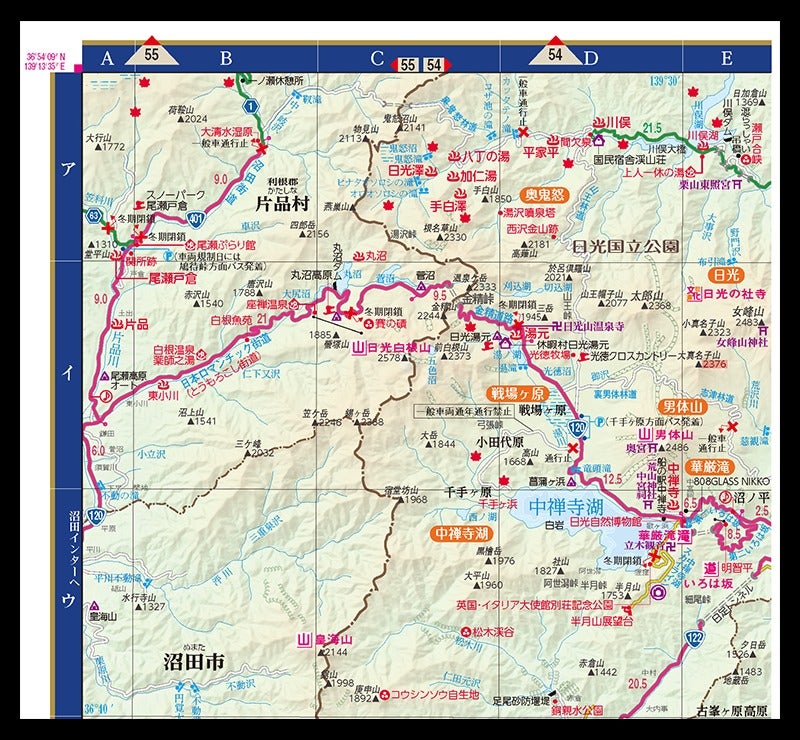Click the pink いろは坂 label

(709, 583)
